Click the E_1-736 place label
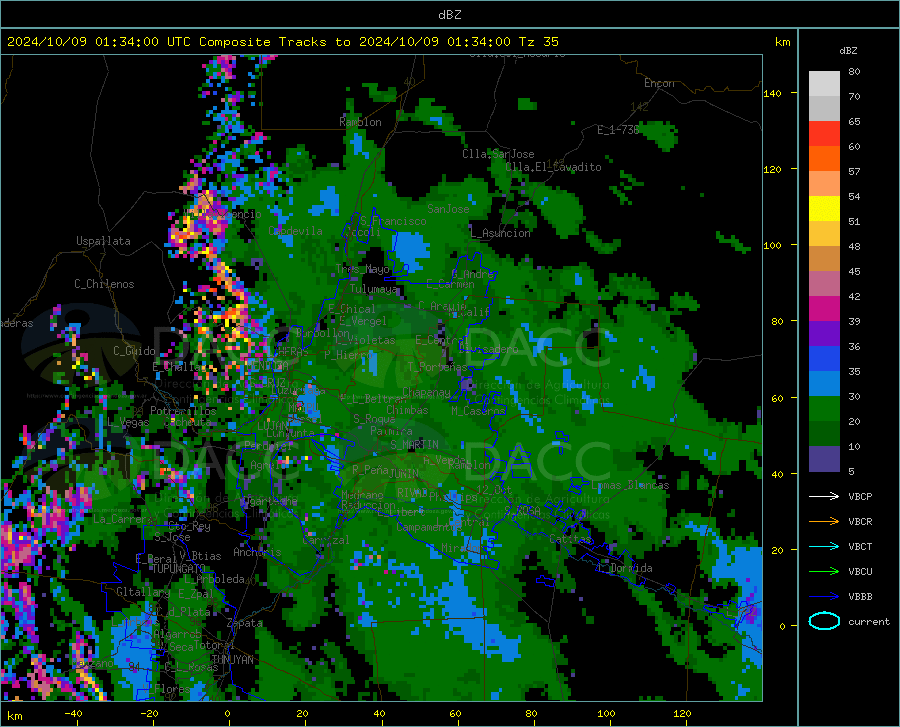The image size is (900, 727). [618, 130]
